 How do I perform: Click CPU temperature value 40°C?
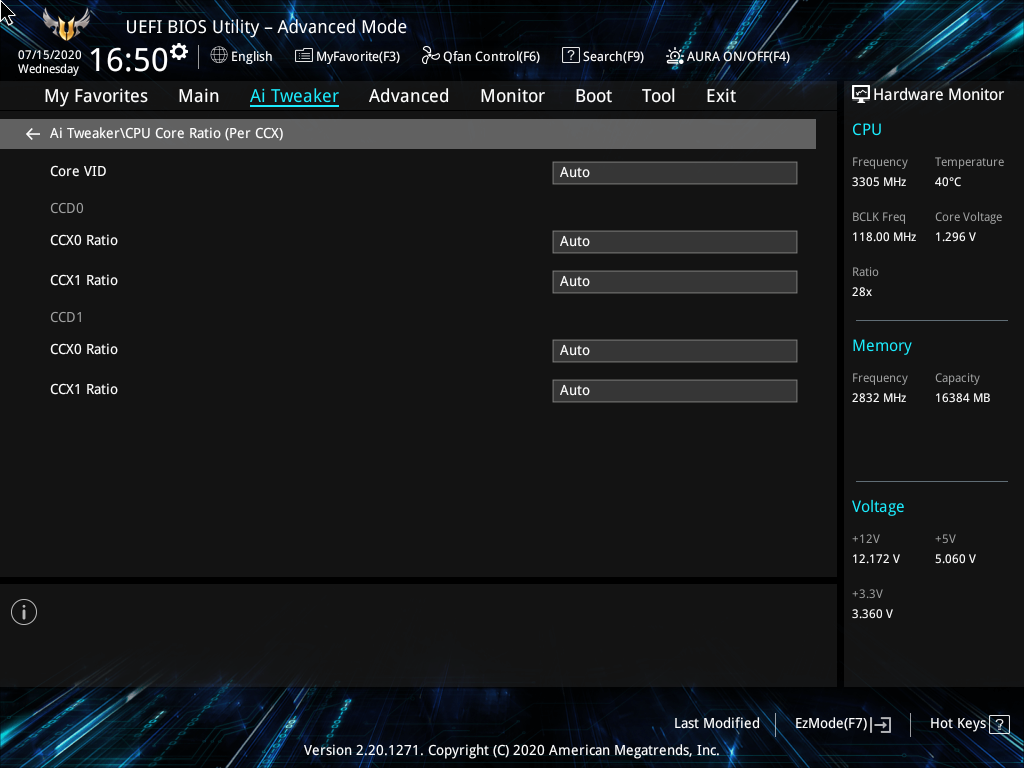click(948, 182)
